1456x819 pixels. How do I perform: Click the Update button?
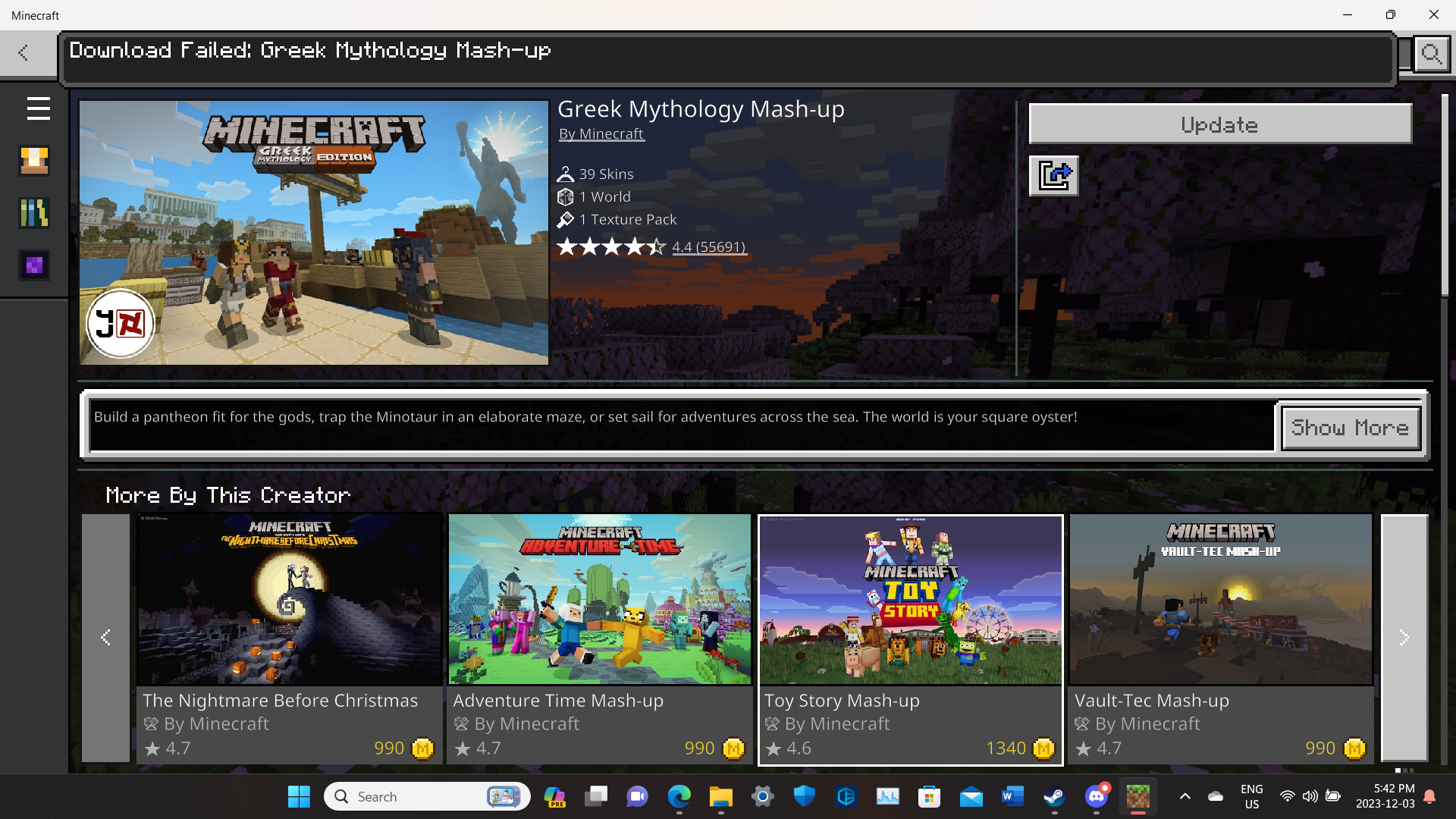pos(1219,124)
